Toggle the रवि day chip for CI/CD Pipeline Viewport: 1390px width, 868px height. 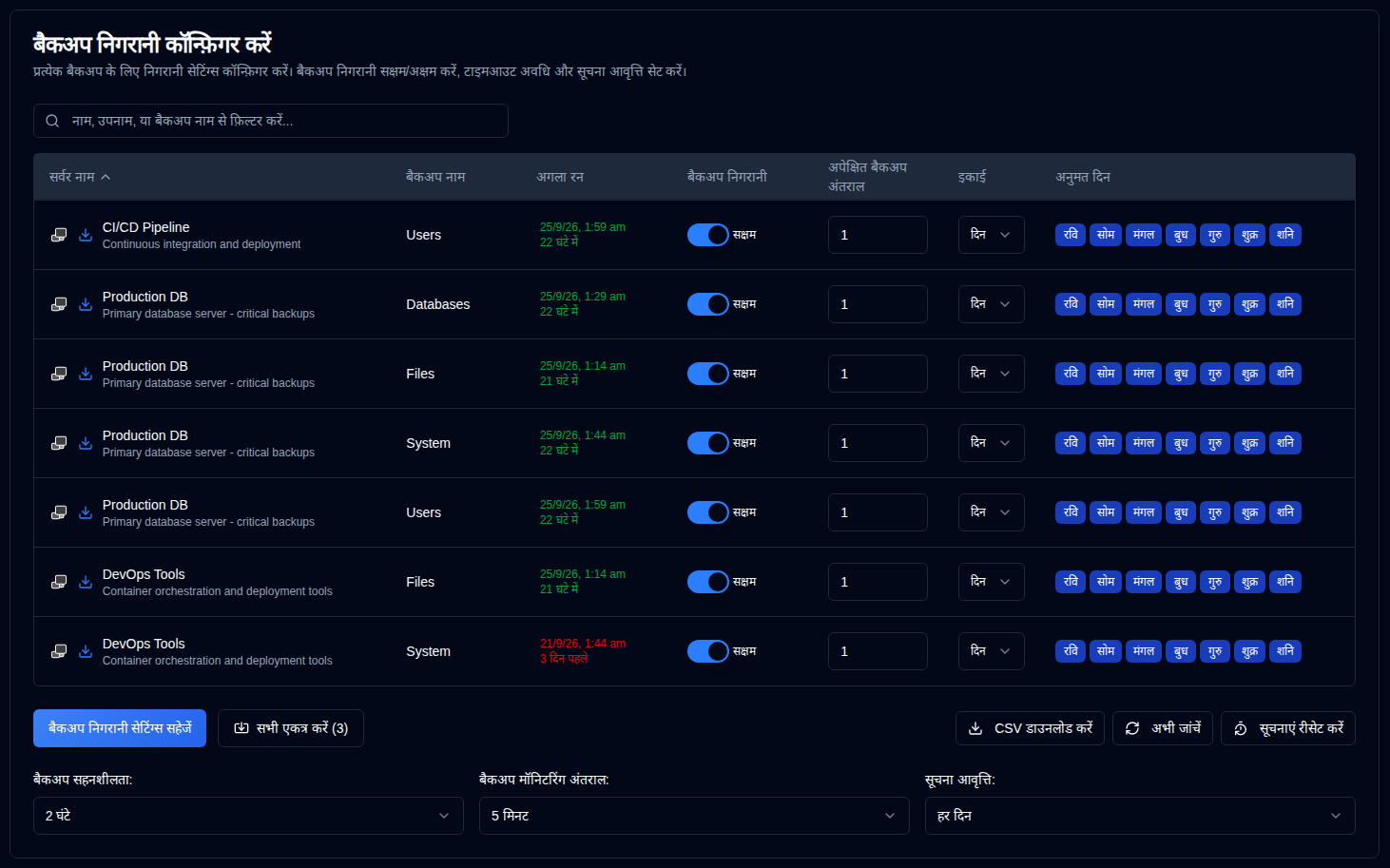(1071, 235)
